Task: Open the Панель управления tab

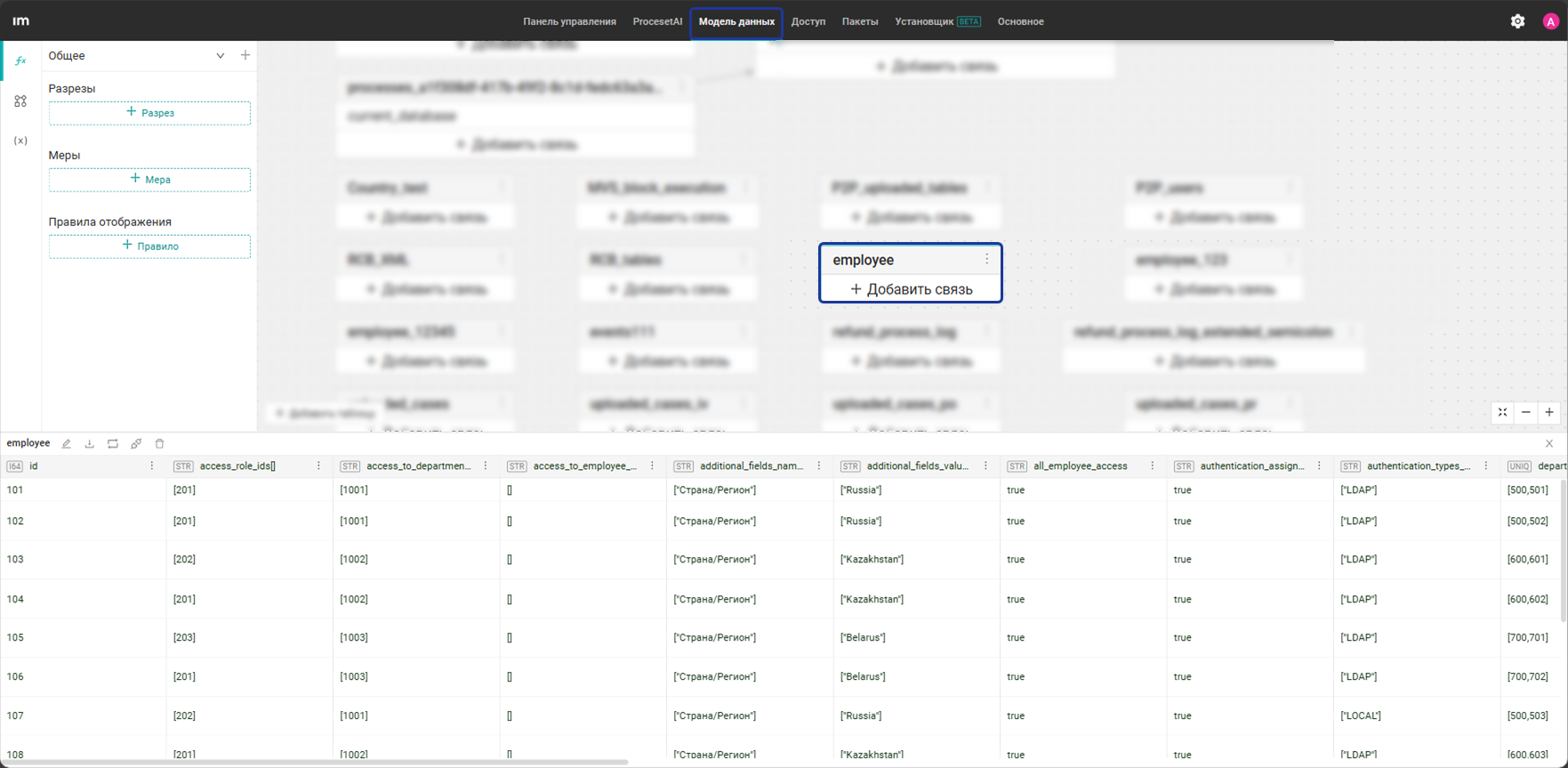Action: pyautogui.click(x=569, y=21)
